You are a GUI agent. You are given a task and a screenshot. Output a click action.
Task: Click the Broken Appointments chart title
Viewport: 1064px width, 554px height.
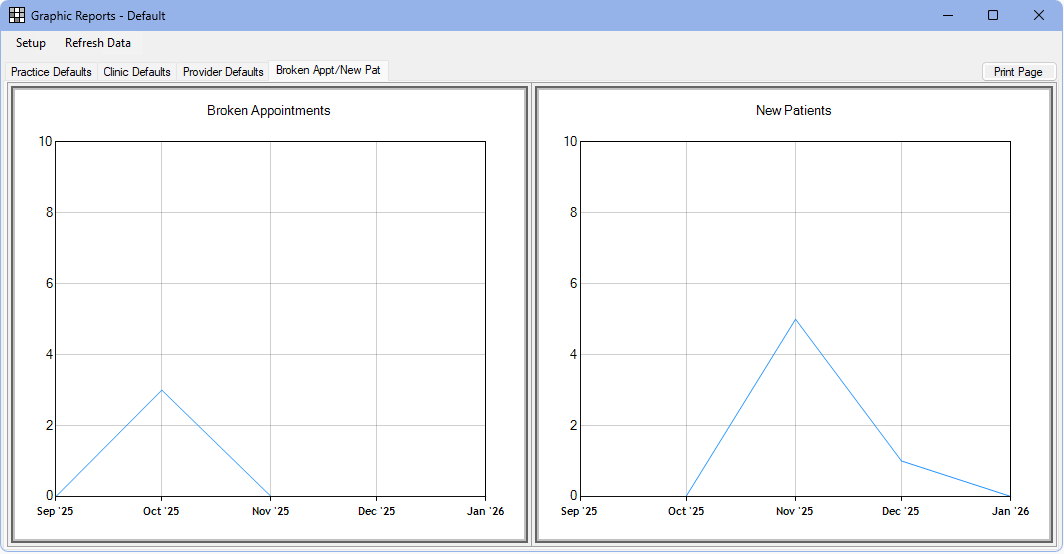coord(268,111)
